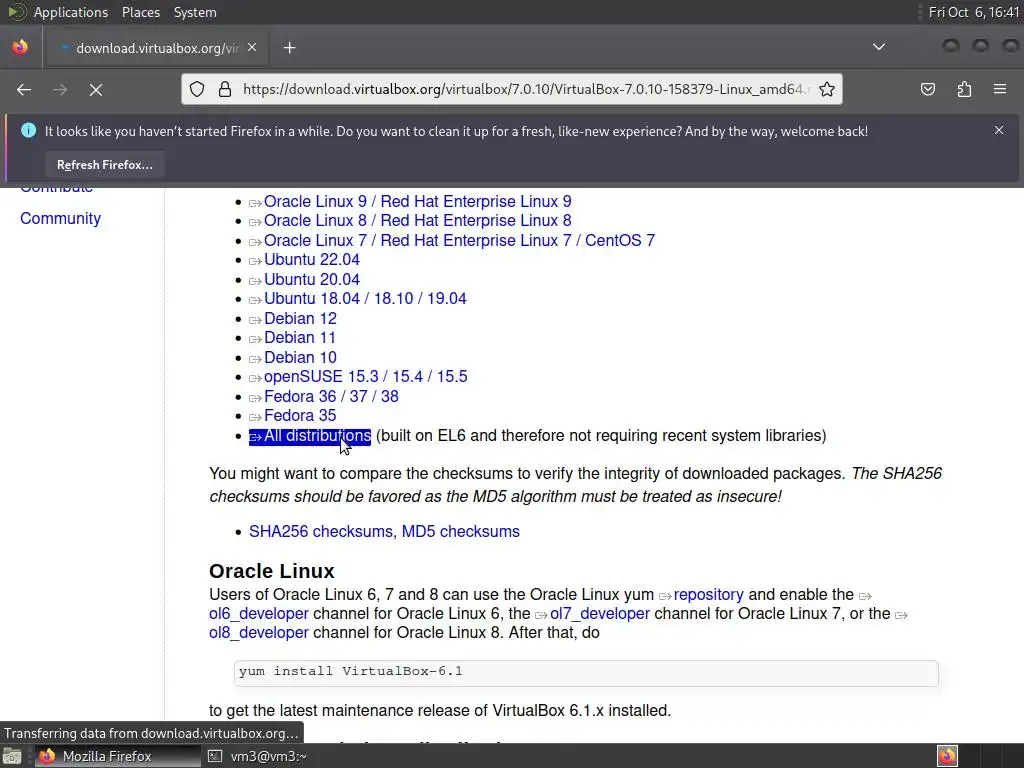
Task: Open the SHA256 checksums link
Action: [321, 532]
